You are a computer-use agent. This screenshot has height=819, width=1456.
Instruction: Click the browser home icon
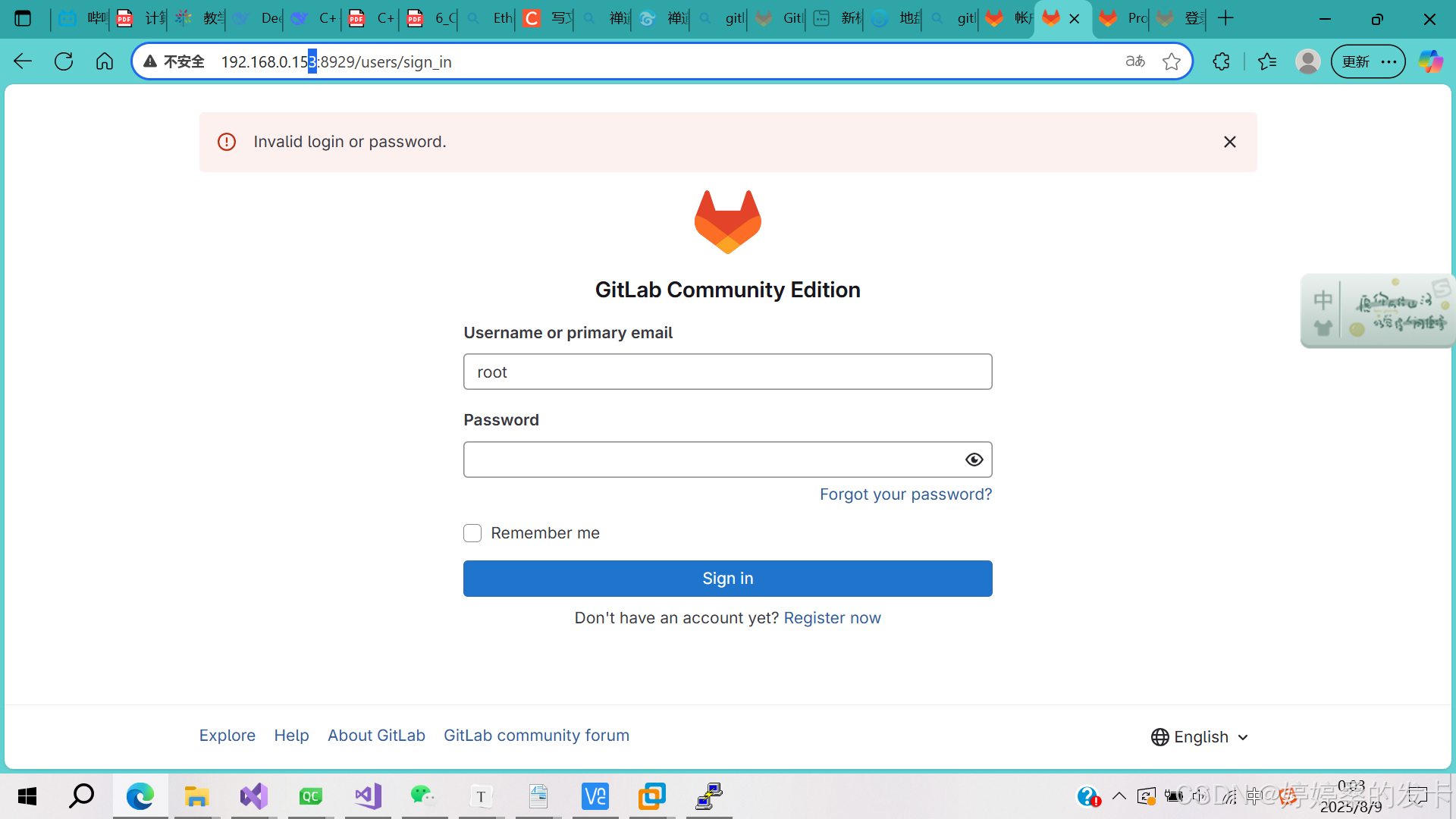click(105, 61)
